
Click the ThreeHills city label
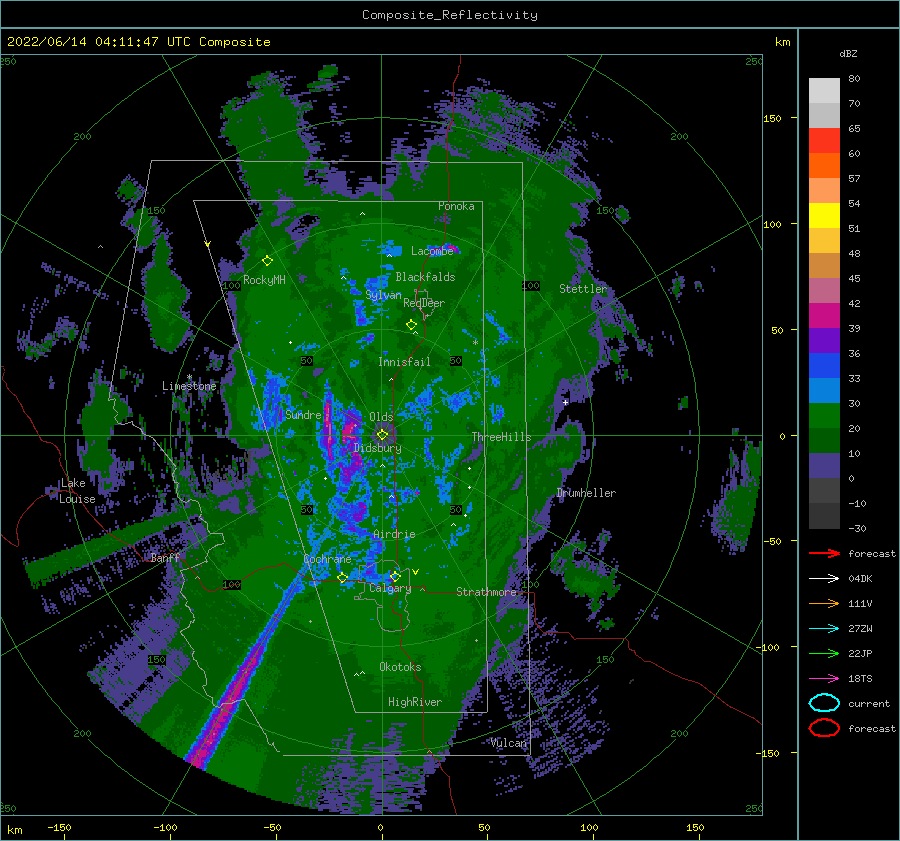click(x=501, y=437)
